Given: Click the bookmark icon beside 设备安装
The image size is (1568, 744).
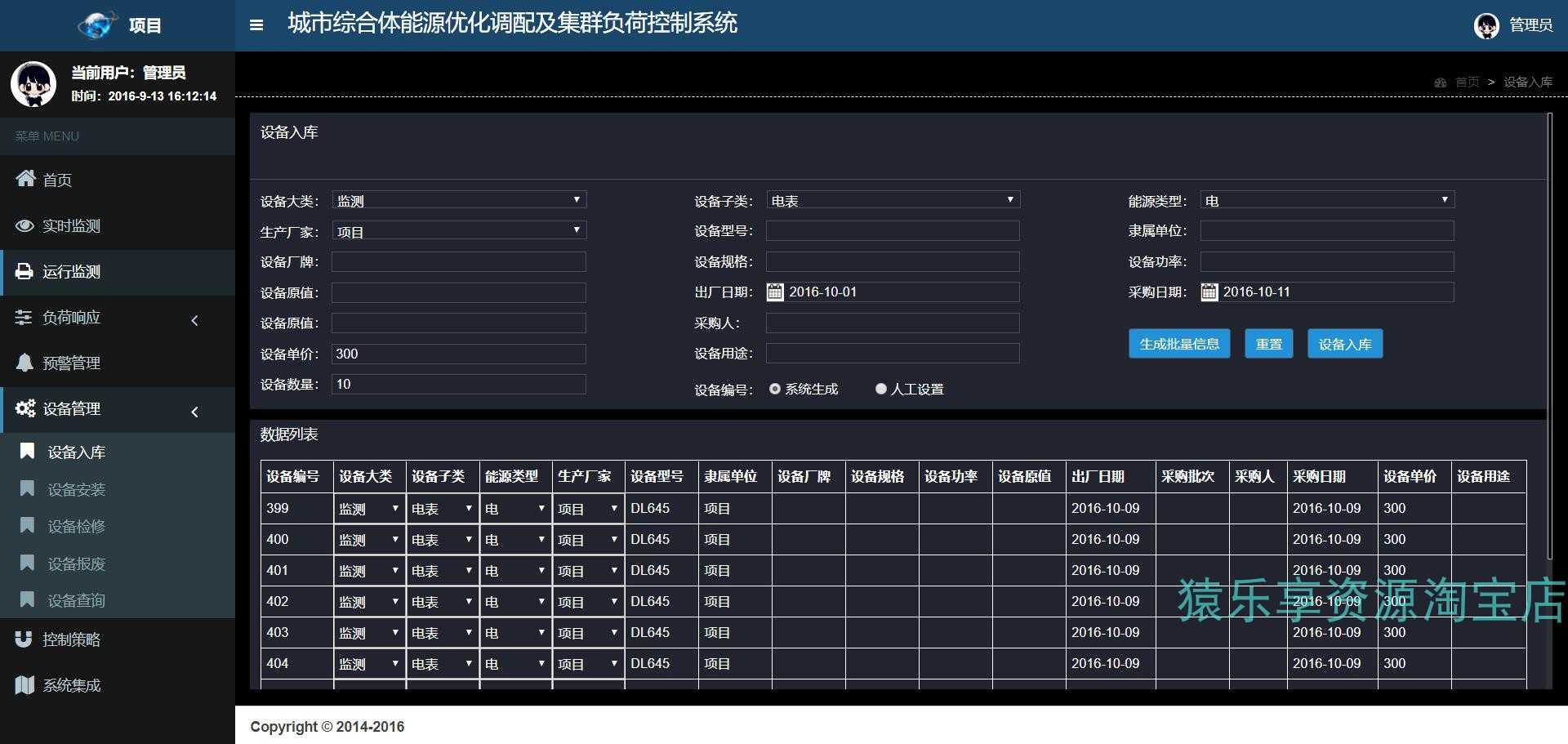Looking at the screenshot, I should (27, 488).
